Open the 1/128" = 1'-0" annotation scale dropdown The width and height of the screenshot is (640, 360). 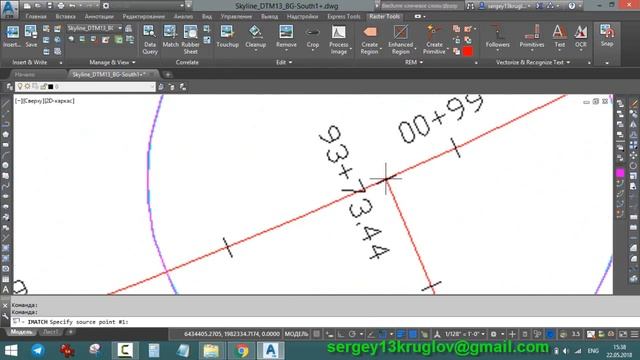click(x=464, y=334)
